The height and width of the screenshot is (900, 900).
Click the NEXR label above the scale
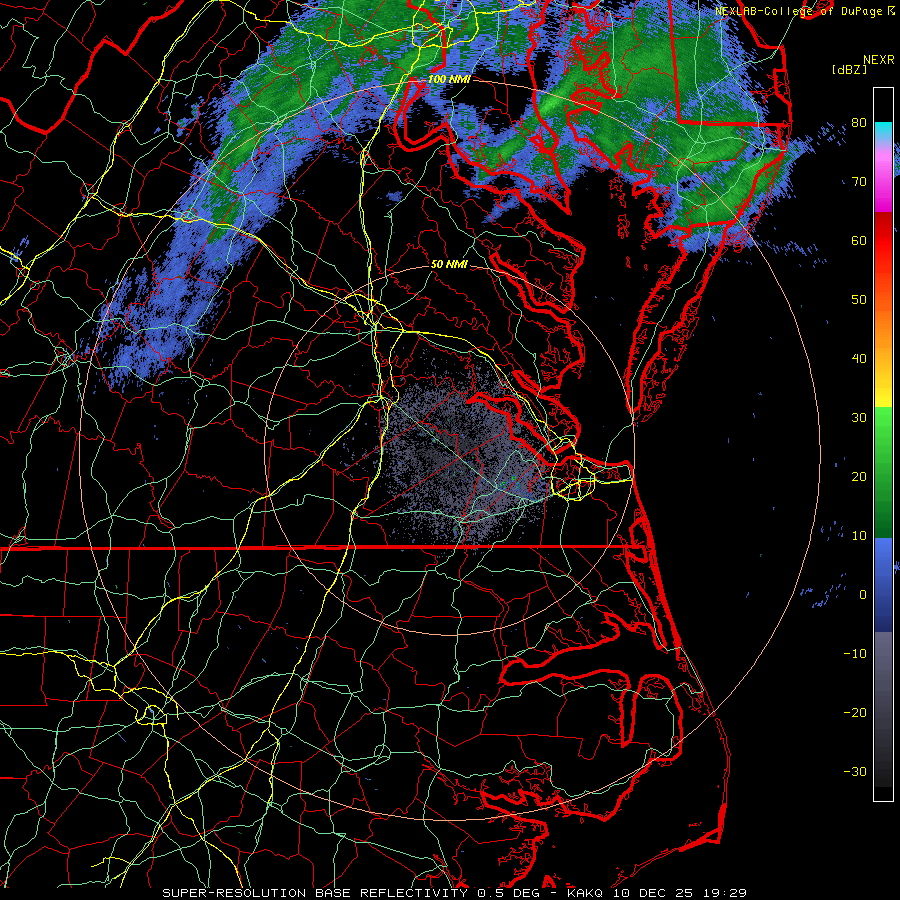879,60
